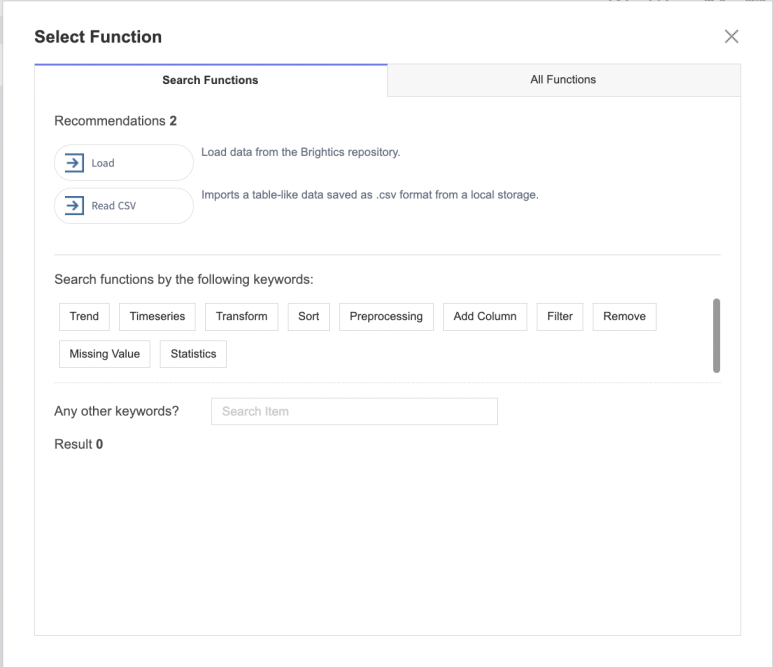Select the Trend keyword
This screenshot has width=773, height=667.
point(84,317)
